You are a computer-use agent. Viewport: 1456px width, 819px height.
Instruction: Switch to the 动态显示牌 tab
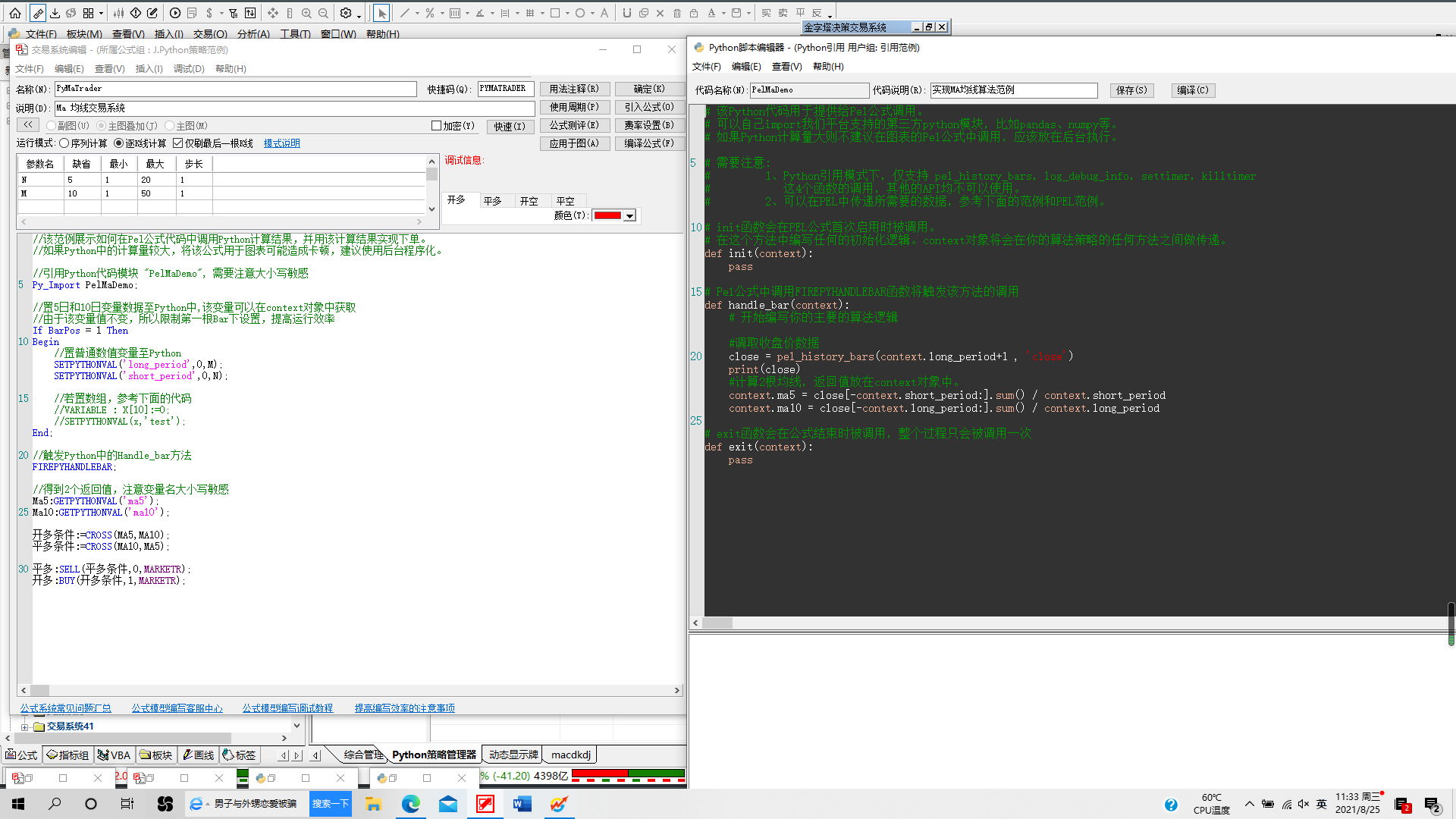(x=513, y=755)
